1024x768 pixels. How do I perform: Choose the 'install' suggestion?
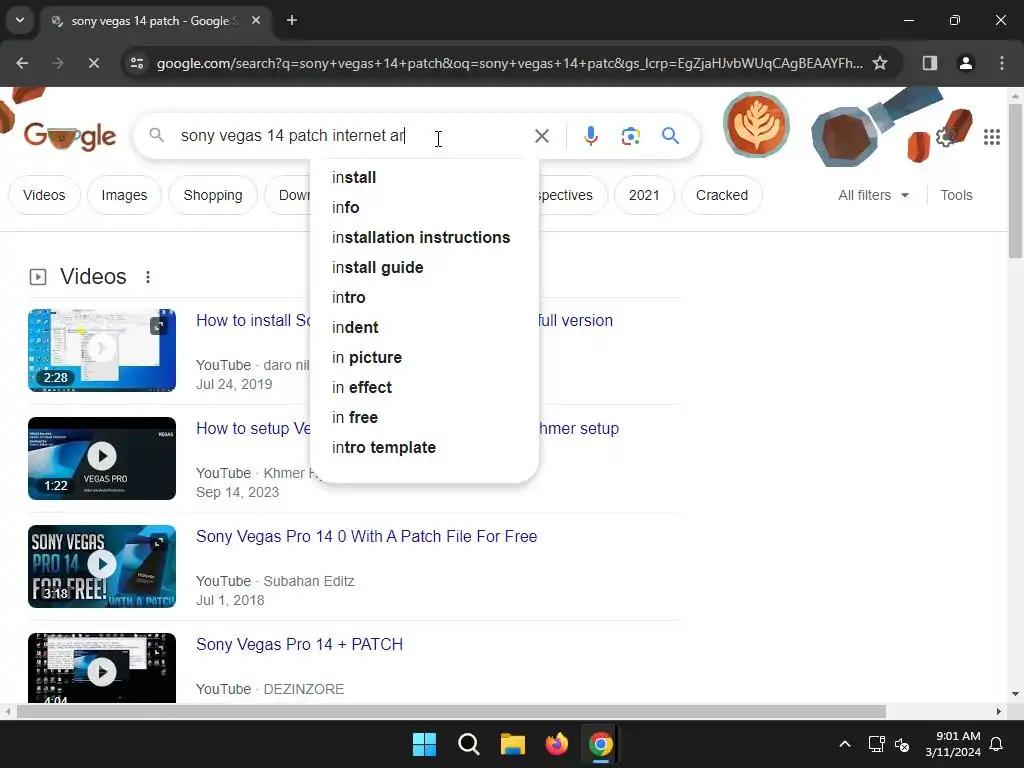click(424, 178)
